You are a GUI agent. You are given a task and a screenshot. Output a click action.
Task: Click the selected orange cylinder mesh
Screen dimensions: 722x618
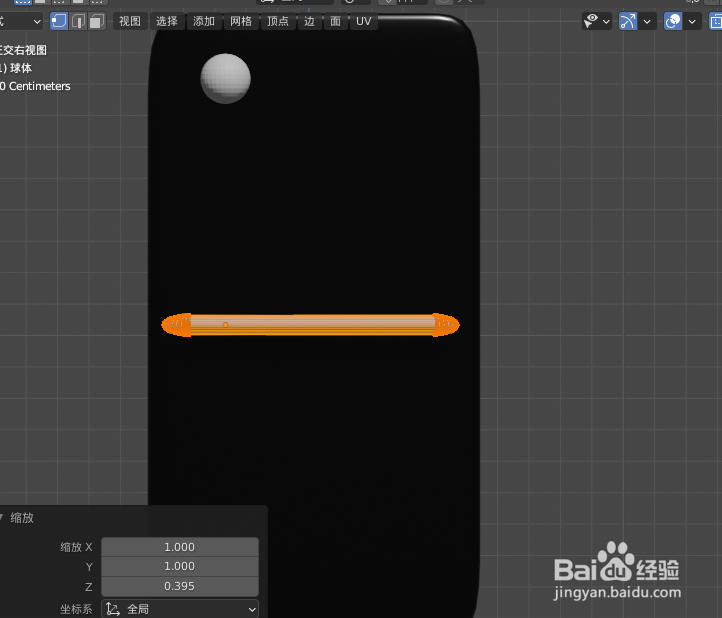[x=310, y=325]
